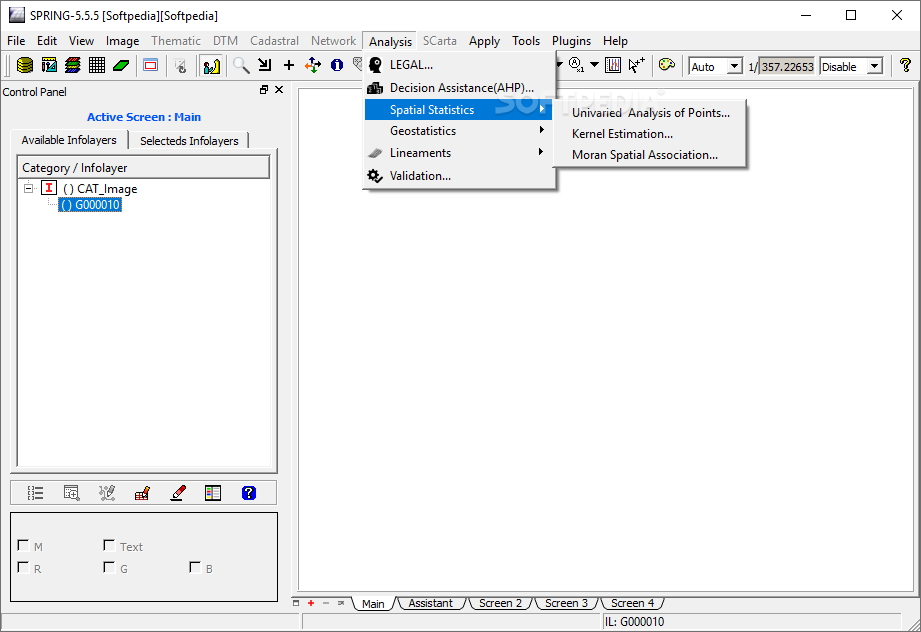
Task: Float the Control Panel with undock icon
Action: tap(264, 90)
